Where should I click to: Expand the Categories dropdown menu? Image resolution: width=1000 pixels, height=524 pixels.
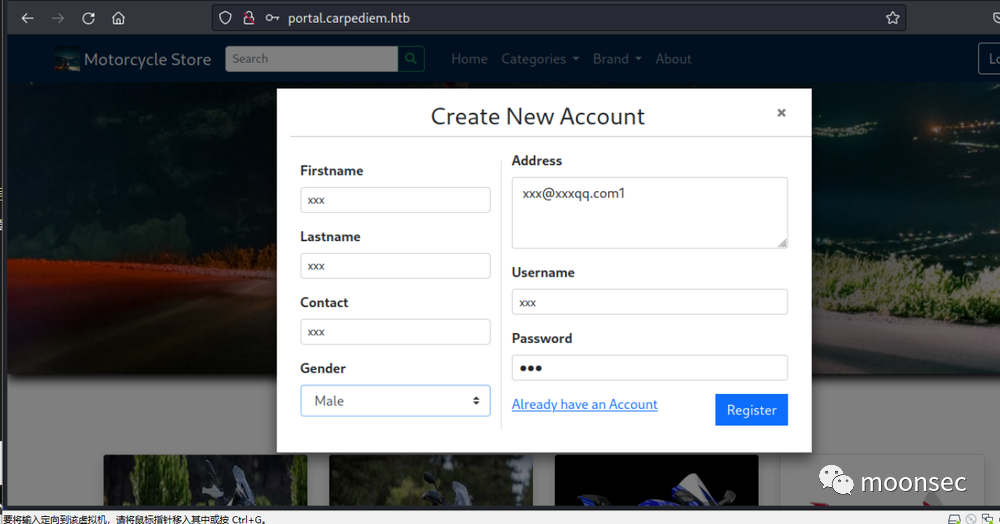540,59
